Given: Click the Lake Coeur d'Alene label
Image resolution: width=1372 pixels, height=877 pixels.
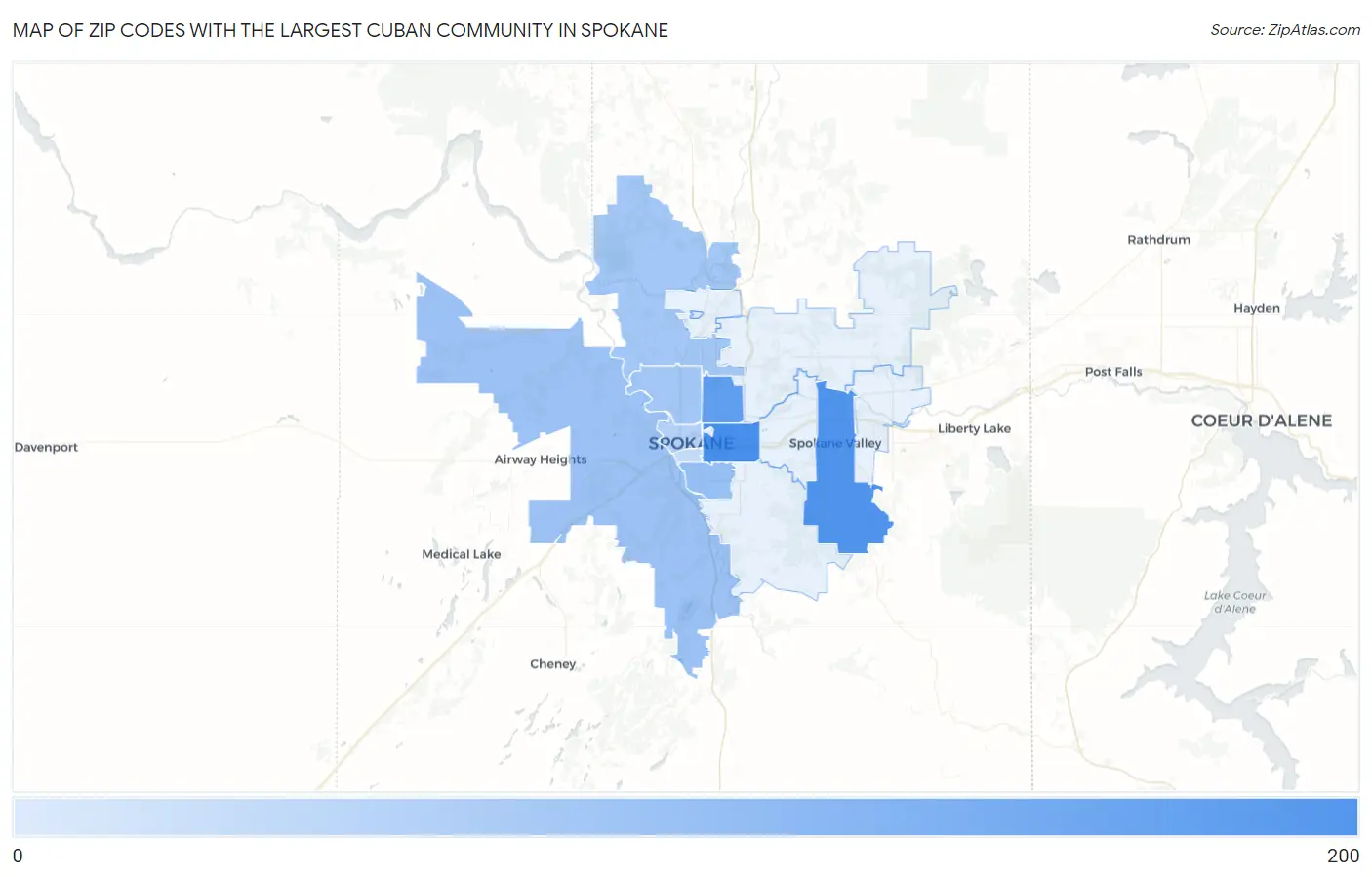Looking at the screenshot, I should pos(1234,602).
